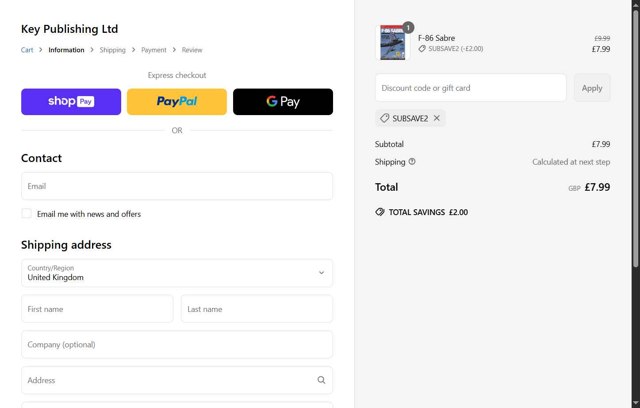Screen dimensions: 640x408
Task: Click the Subtotal £7.99 amount
Action: click(x=601, y=144)
